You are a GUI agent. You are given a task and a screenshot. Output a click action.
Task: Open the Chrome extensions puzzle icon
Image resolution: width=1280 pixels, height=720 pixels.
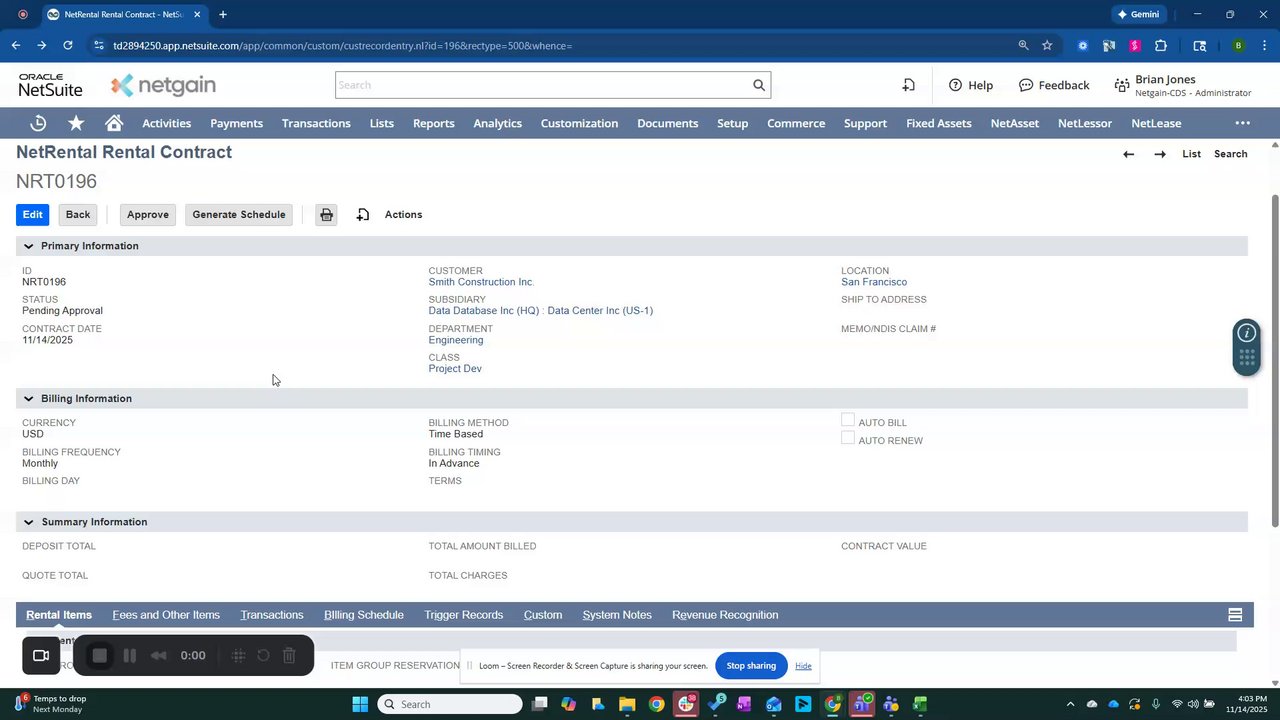click(1160, 45)
